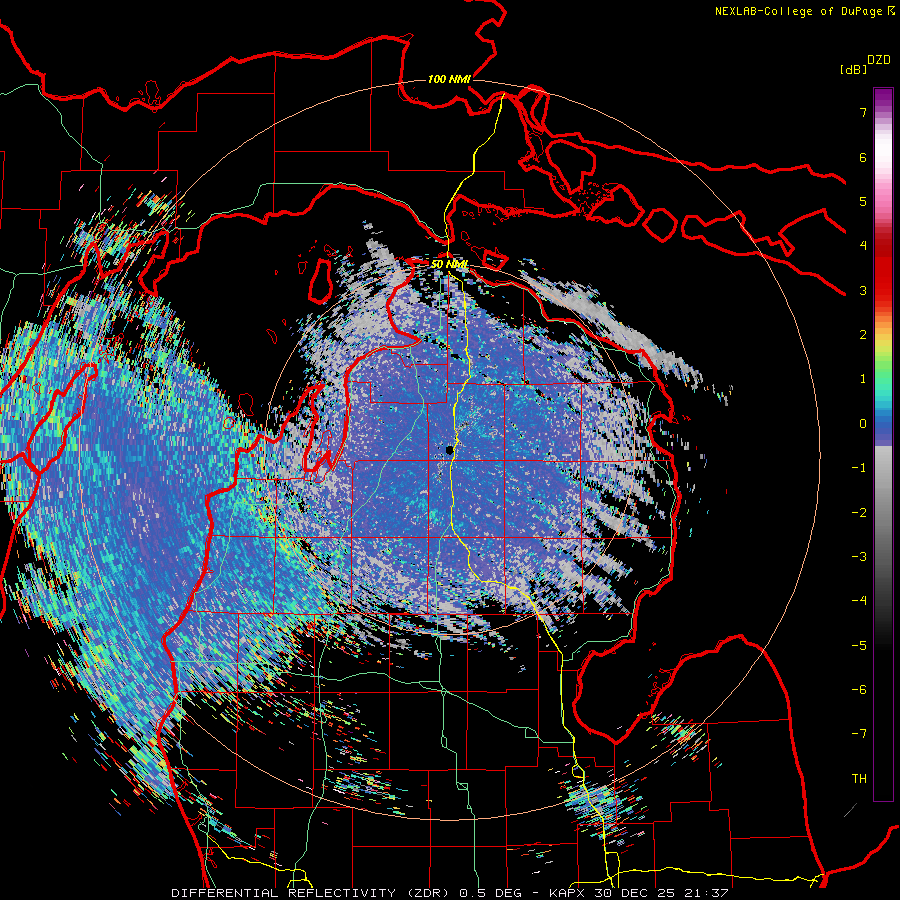Click the positive 4 scale value
The image size is (900, 900).
(863, 246)
